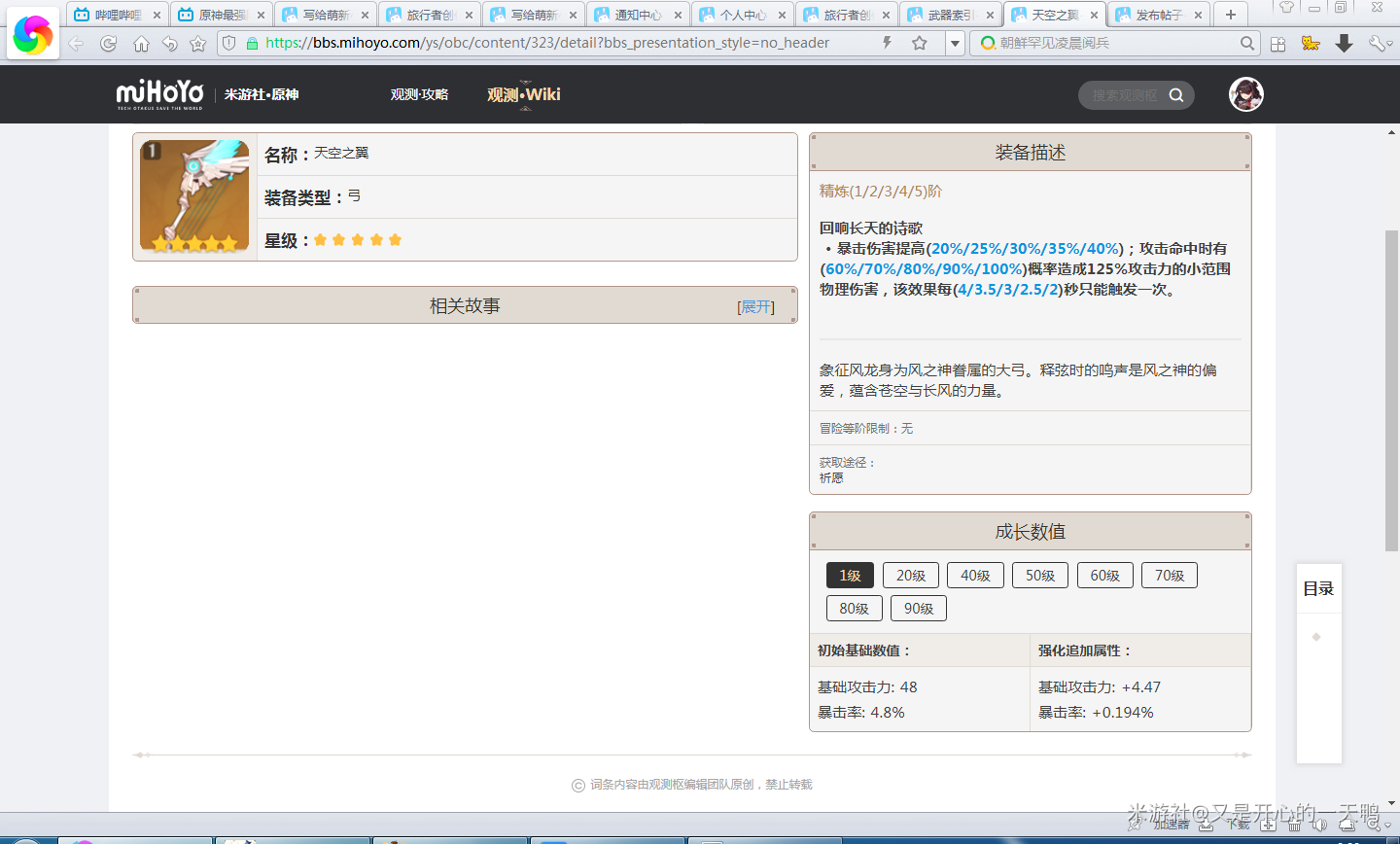Click the 装备描述 panel header
Screen dimensions: 1400x844
(1031, 153)
